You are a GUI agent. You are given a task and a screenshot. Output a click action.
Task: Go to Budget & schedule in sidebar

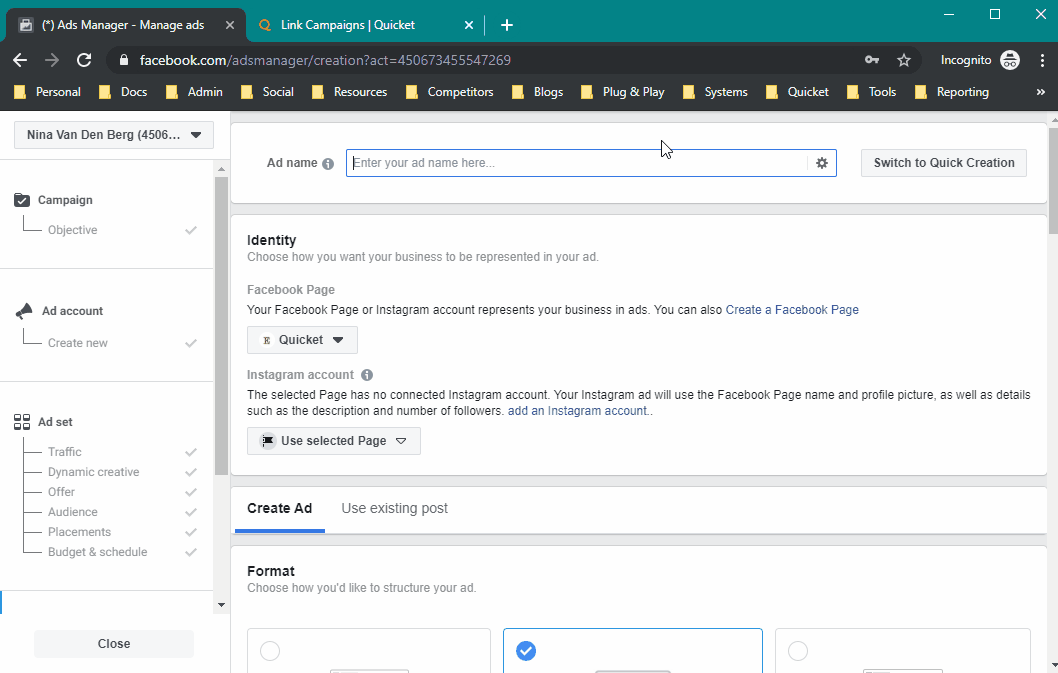[98, 552]
